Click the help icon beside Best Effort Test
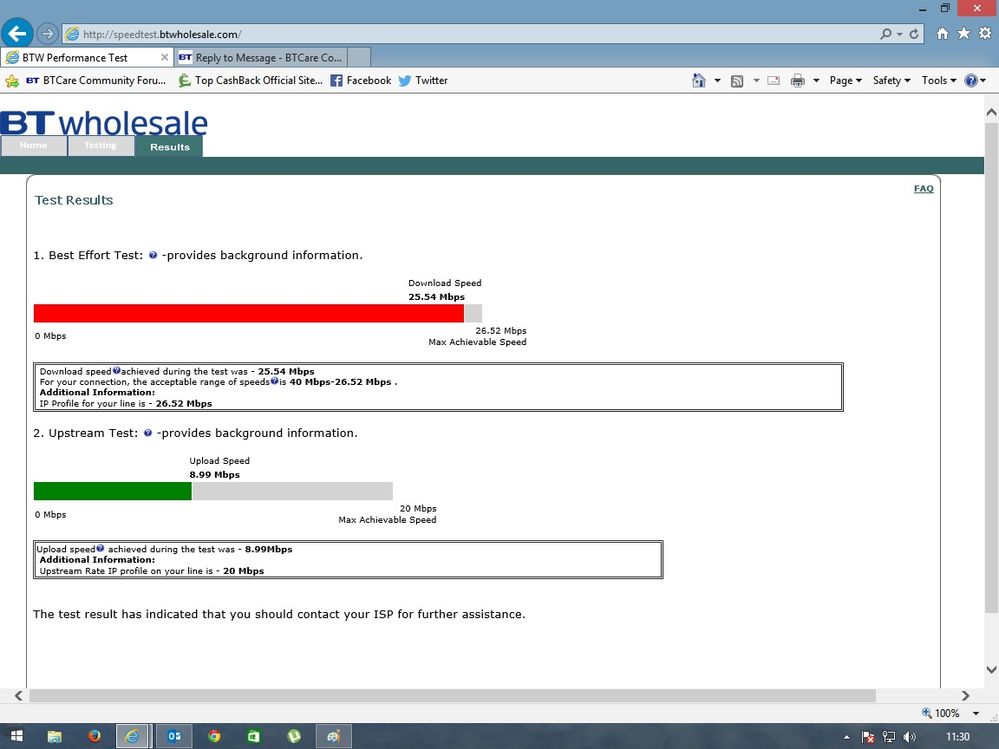 click(x=153, y=255)
